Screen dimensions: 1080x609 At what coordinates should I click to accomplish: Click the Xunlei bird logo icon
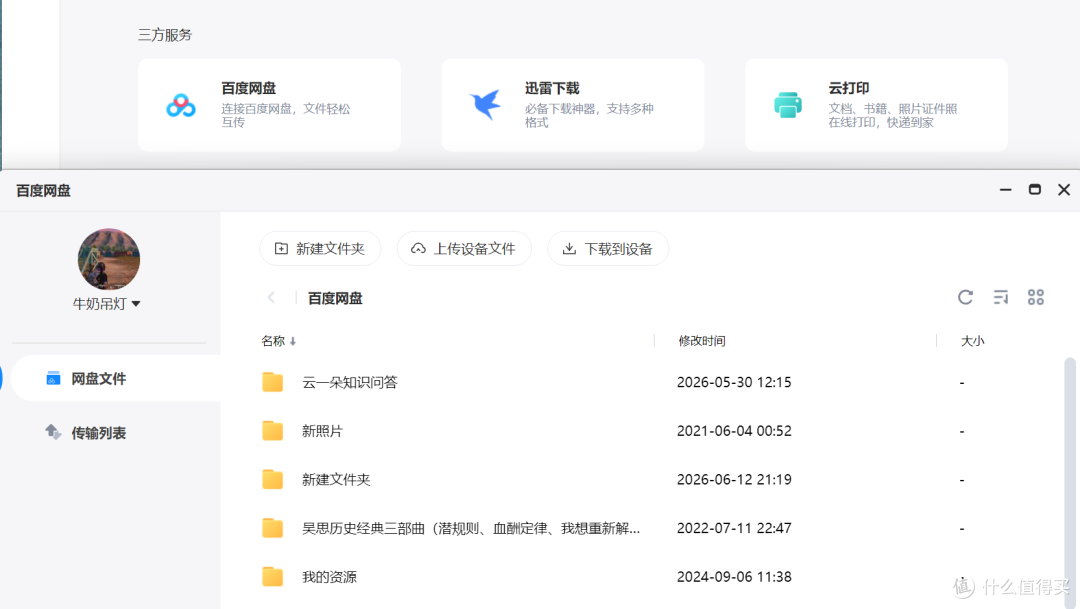coord(486,105)
